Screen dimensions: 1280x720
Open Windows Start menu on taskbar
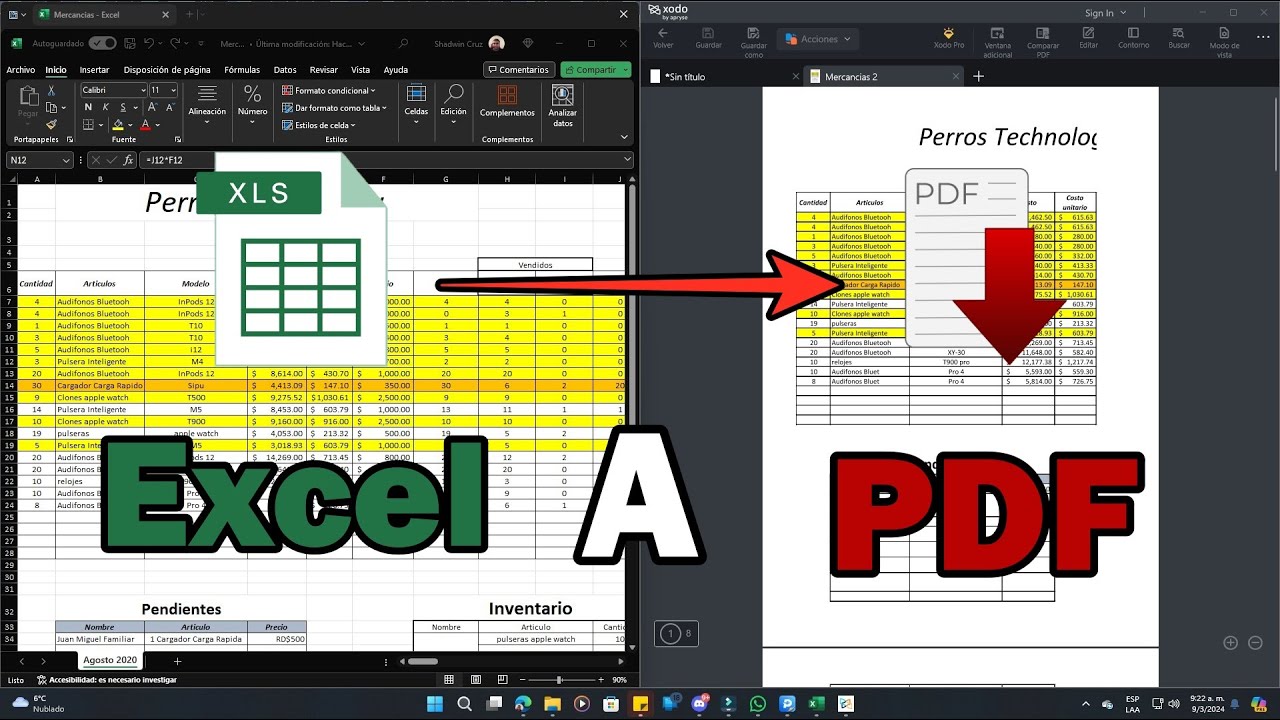434,704
